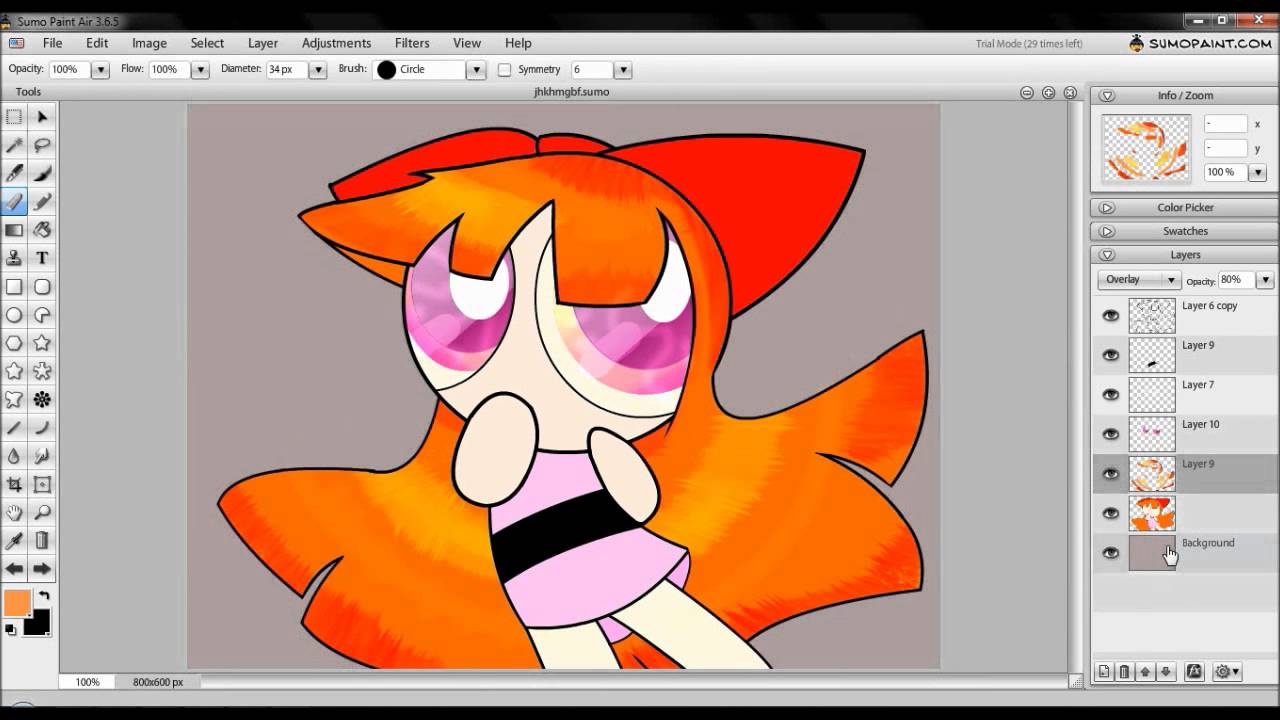Image resolution: width=1280 pixels, height=720 pixels.
Task: Open the Image menu
Action: click(149, 43)
